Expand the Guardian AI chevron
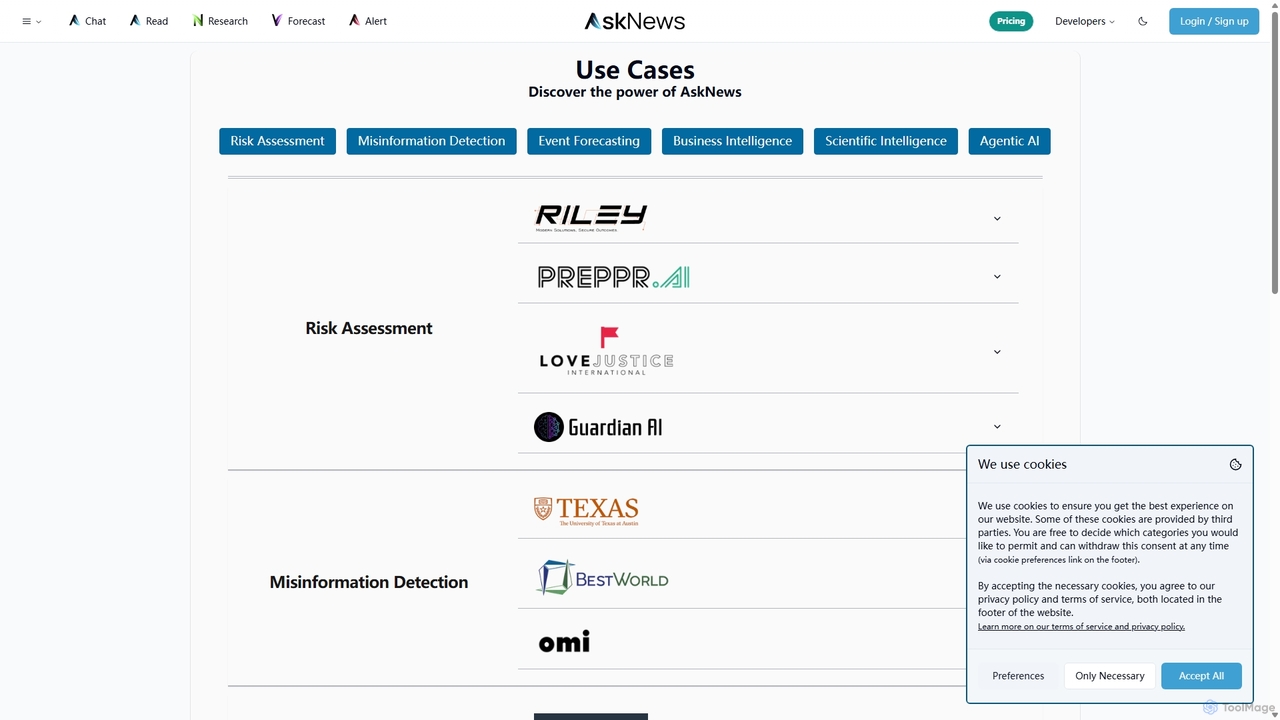 (997, 427)
